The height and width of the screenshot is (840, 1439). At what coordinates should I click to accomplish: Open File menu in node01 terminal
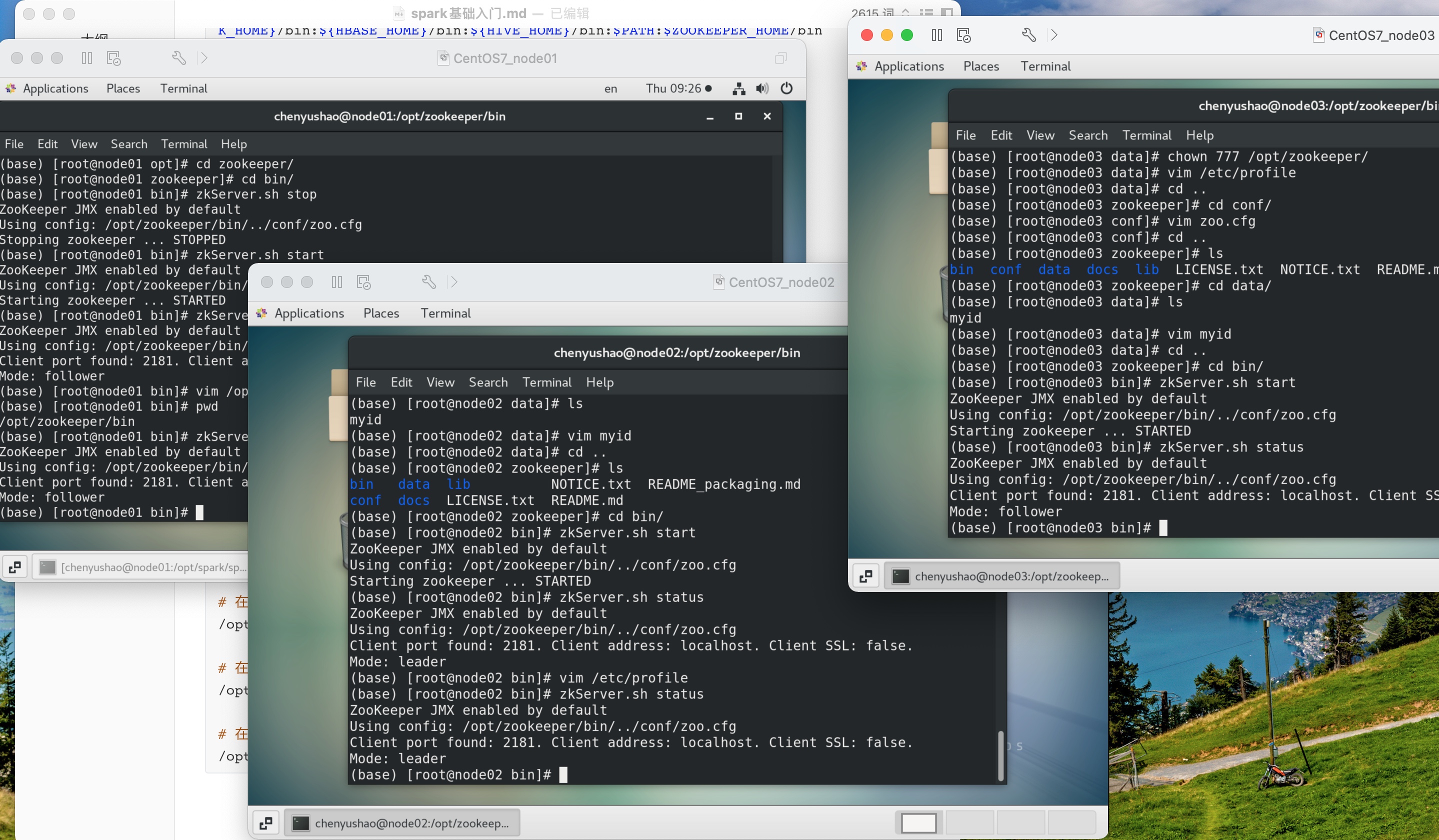14,144
